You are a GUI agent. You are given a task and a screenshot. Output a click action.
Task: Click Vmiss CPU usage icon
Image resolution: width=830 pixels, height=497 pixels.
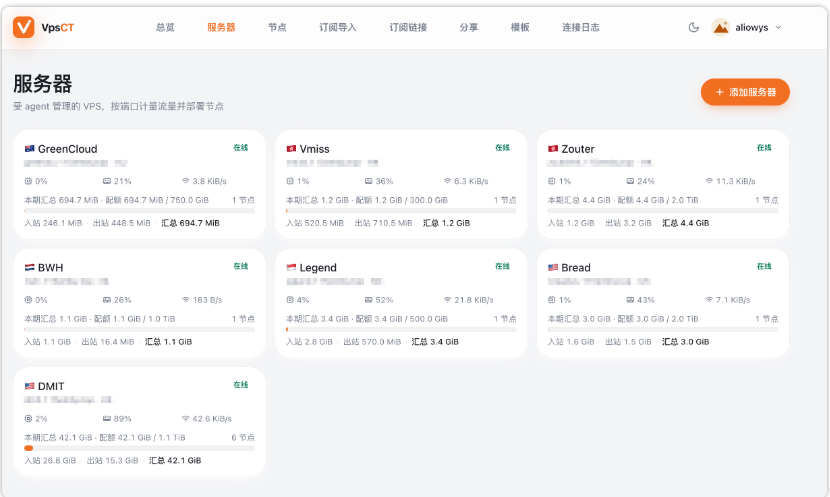(290, 181)
